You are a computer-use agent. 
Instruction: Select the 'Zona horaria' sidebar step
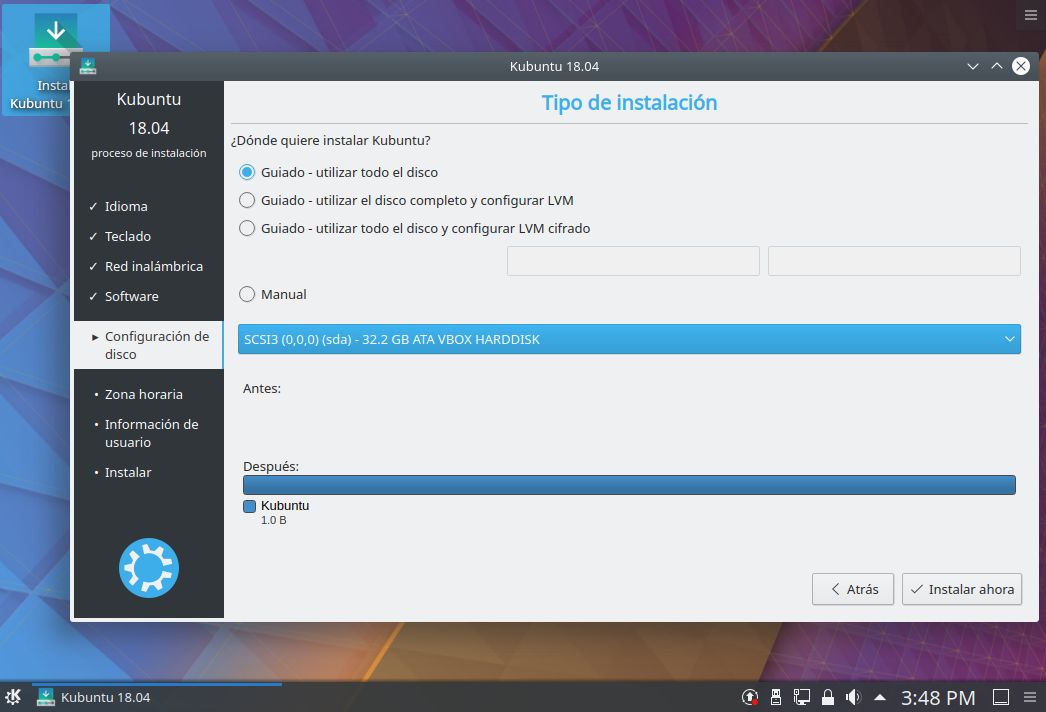coord(143,394)
